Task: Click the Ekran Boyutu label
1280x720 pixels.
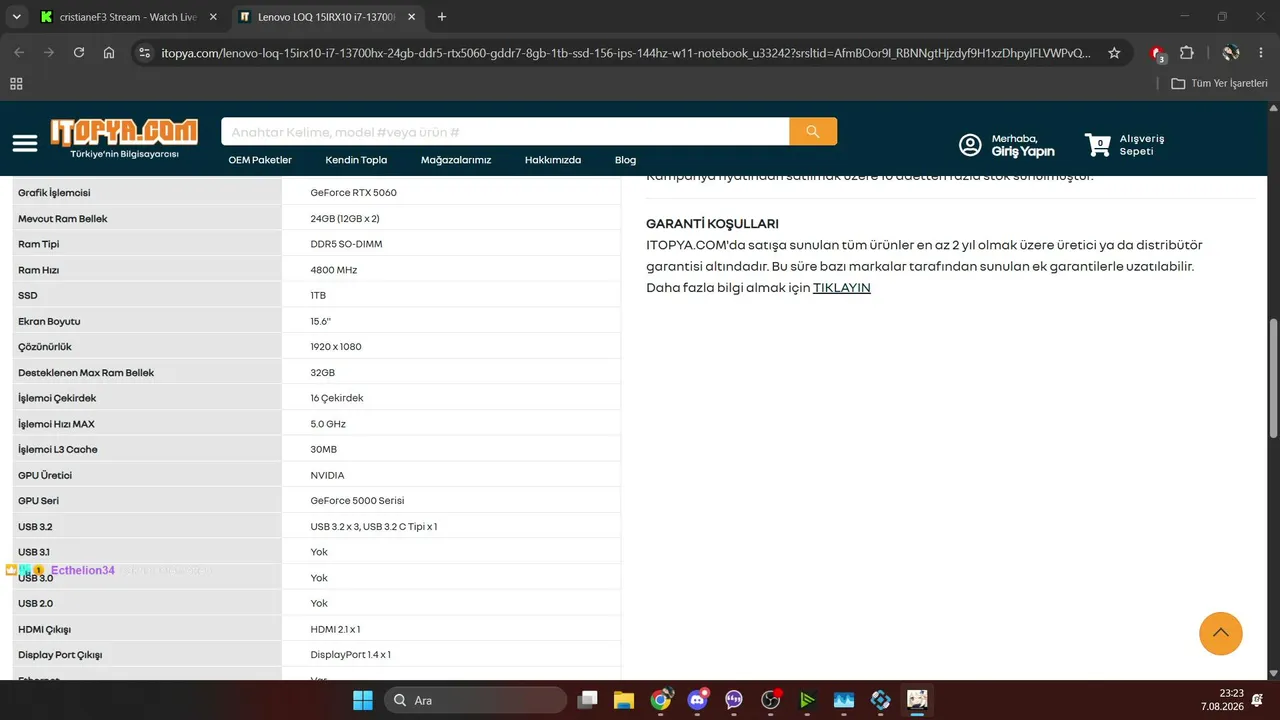Action: tap(49, 322)
